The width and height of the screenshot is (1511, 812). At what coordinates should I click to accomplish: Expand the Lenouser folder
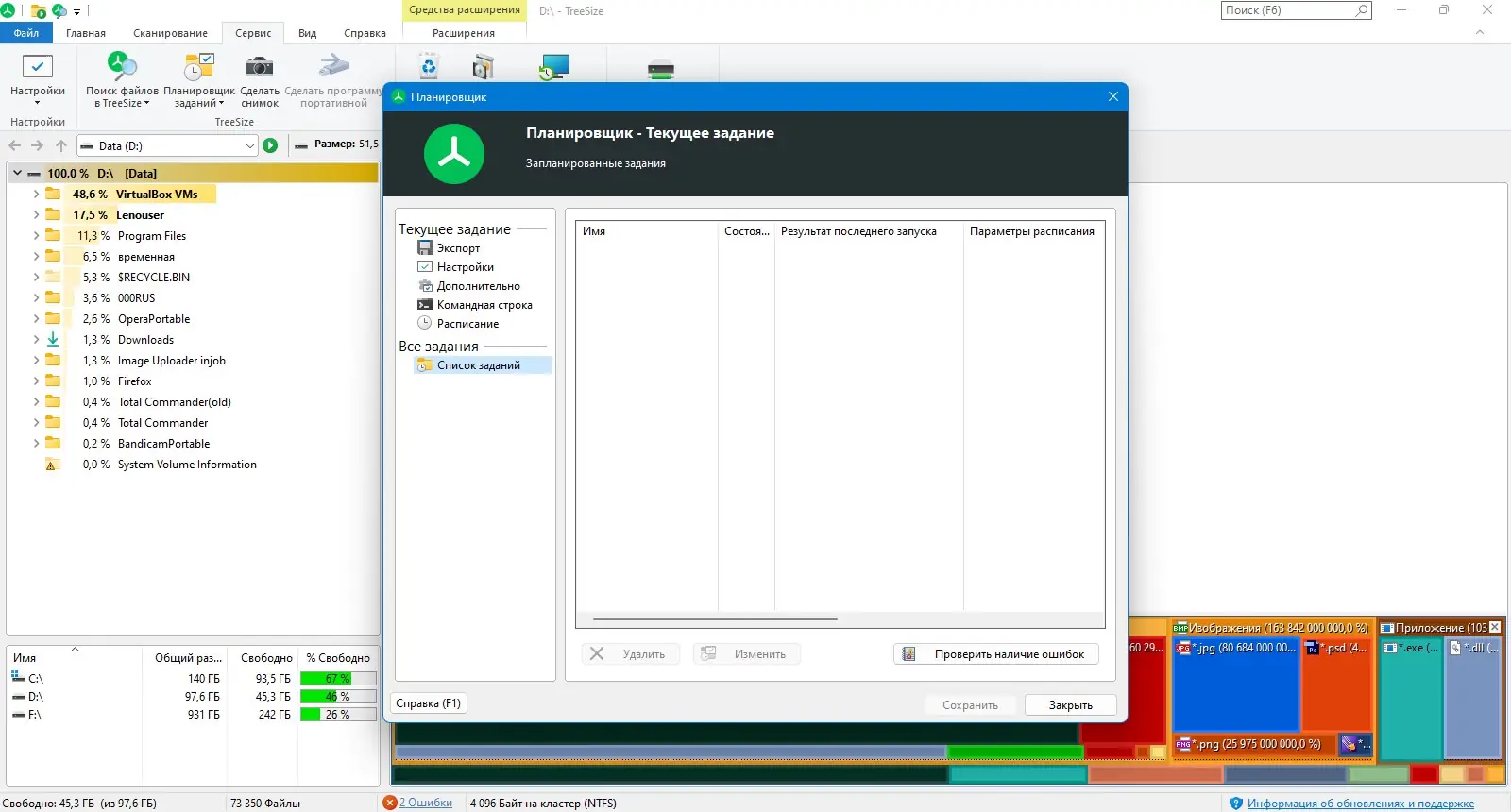[36, 215]
